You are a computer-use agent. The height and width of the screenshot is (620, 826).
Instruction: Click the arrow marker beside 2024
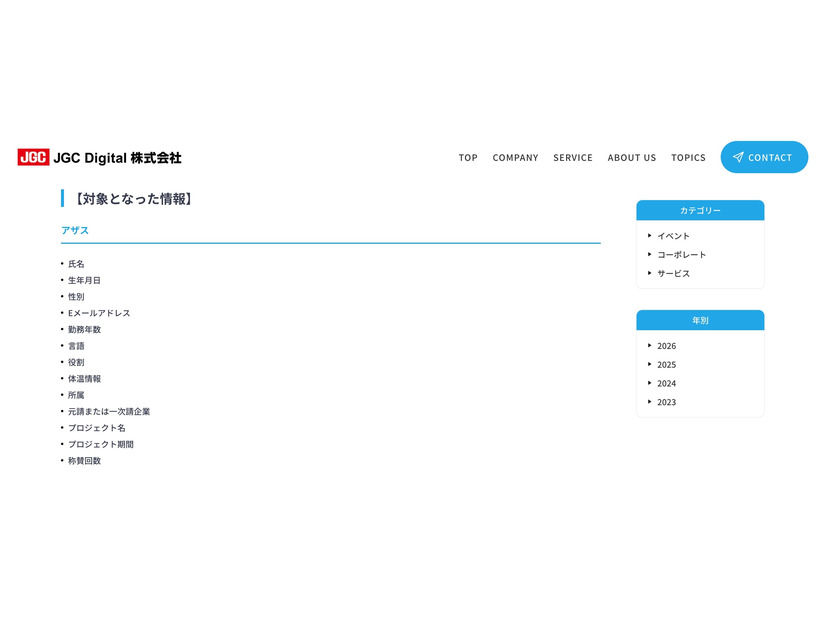pos(650,383)
